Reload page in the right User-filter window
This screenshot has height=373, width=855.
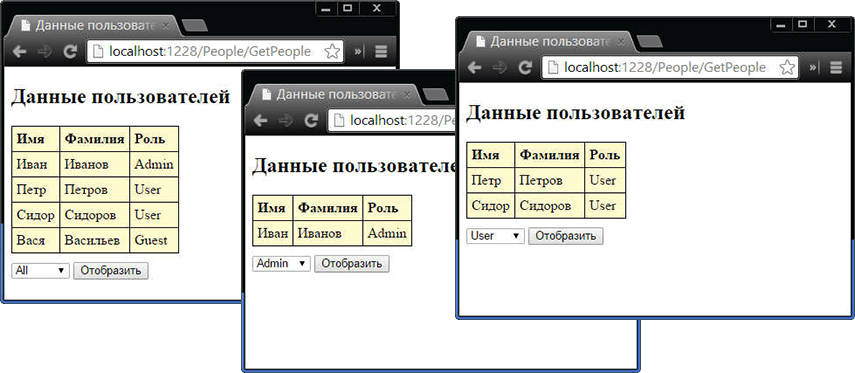[525, 68]
